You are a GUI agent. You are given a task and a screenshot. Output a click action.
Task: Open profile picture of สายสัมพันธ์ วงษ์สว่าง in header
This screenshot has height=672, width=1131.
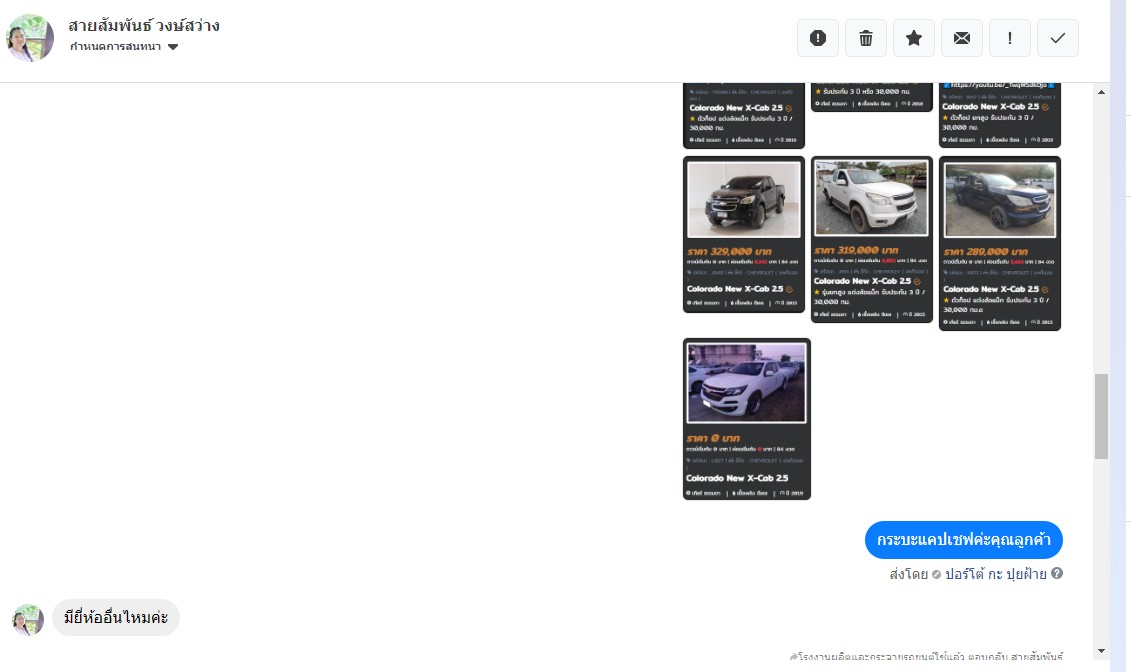[30, 37]
